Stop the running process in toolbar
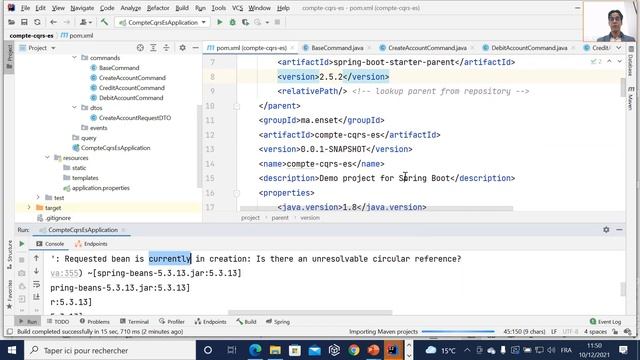Image resolution: width=640 pixels, height=360 pixels. click(278, 22)
